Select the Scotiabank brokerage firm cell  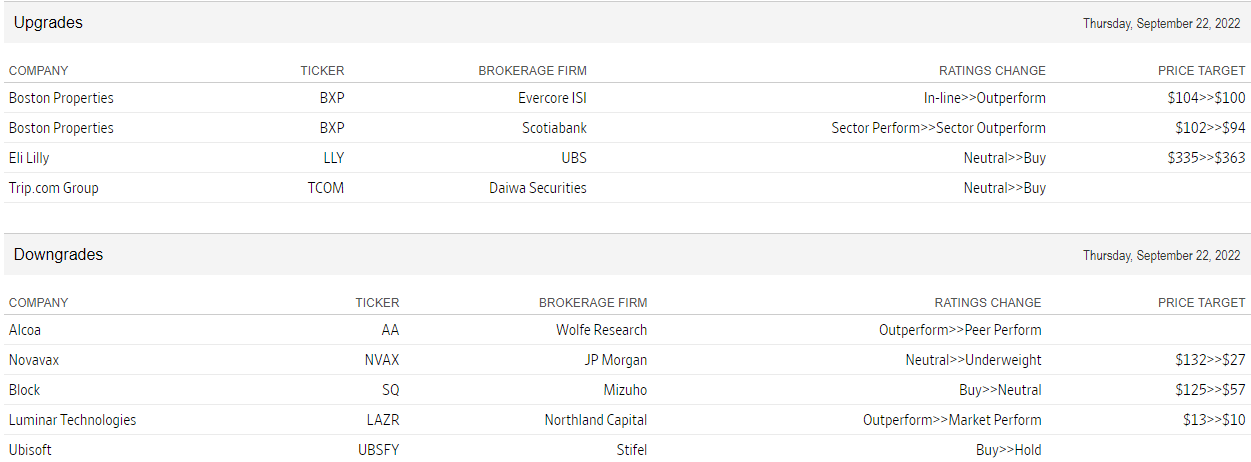point(554,128)
